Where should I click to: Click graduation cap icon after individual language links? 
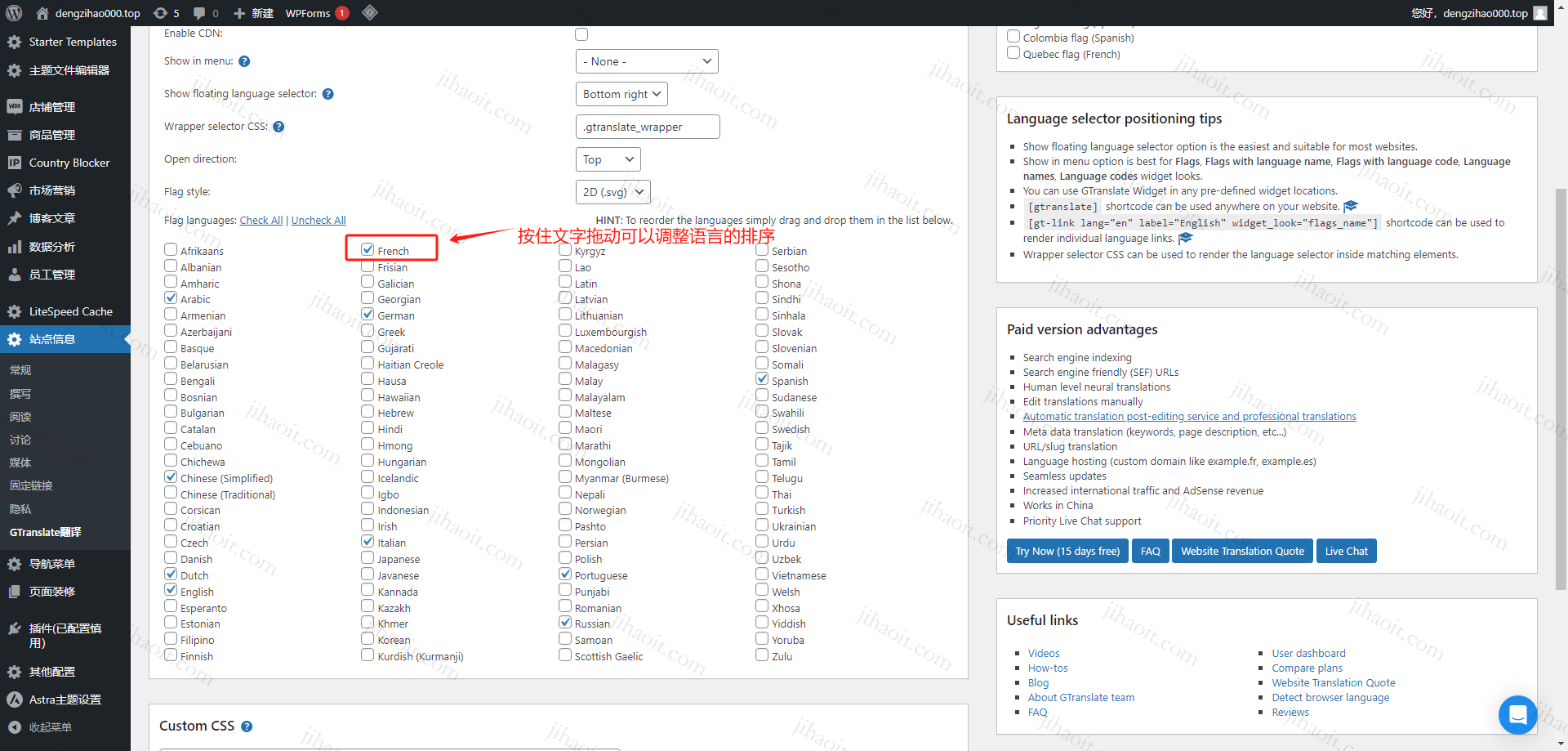[1186, 239]
